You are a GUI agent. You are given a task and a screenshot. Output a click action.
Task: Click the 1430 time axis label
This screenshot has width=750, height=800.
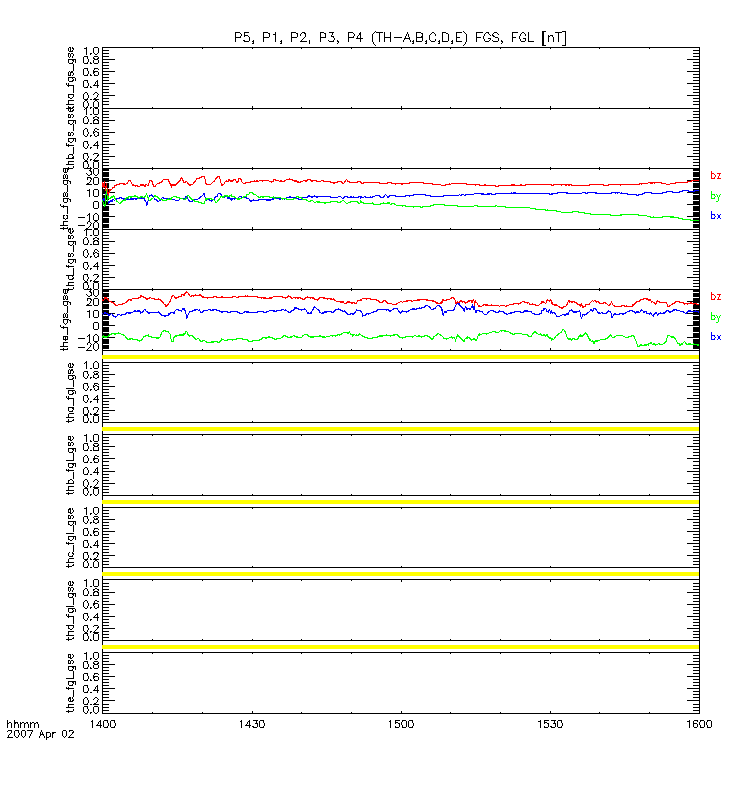pos(252,724)
